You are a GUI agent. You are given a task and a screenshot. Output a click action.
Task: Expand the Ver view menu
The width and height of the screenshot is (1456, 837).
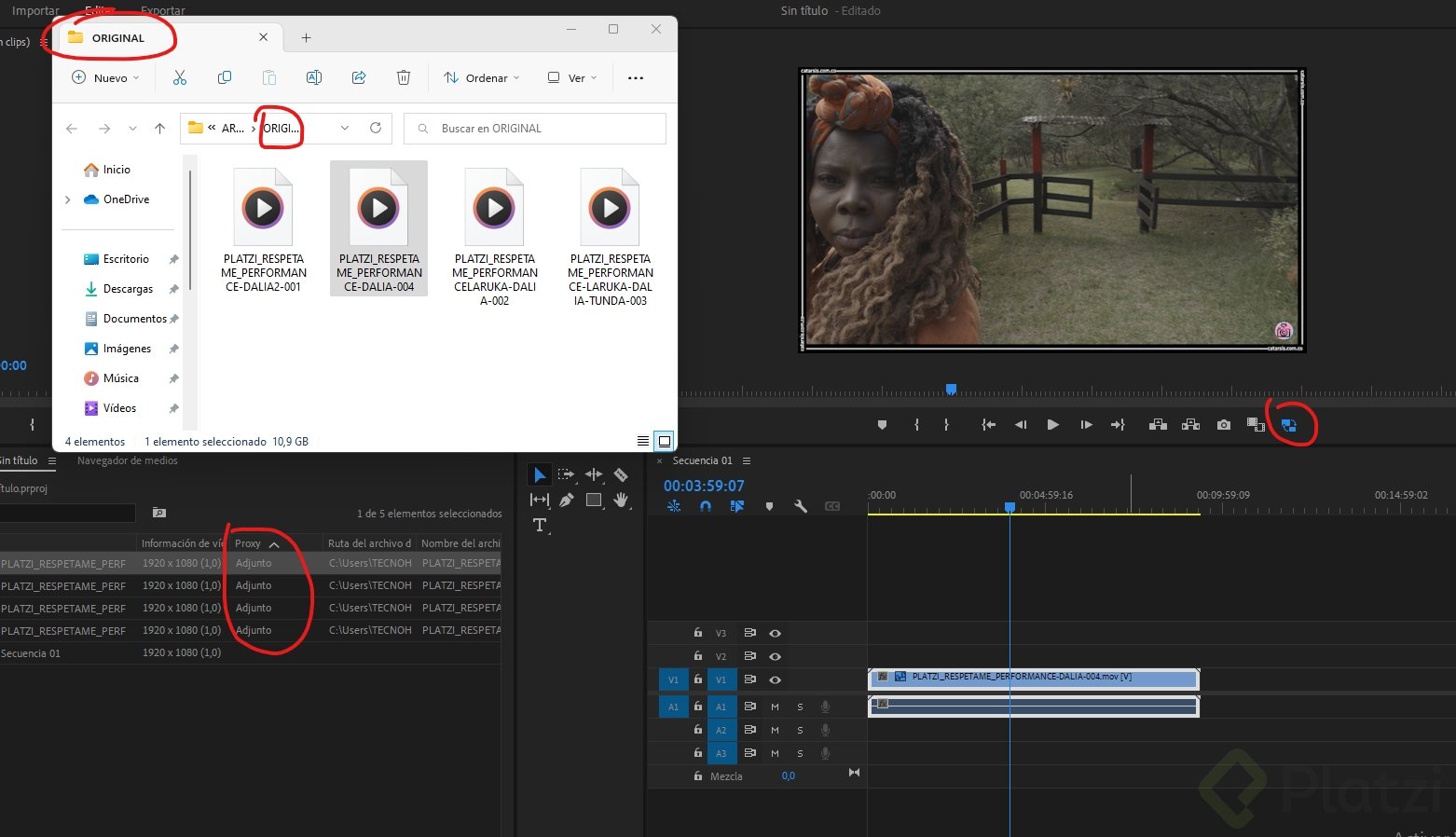coord(572,78)
